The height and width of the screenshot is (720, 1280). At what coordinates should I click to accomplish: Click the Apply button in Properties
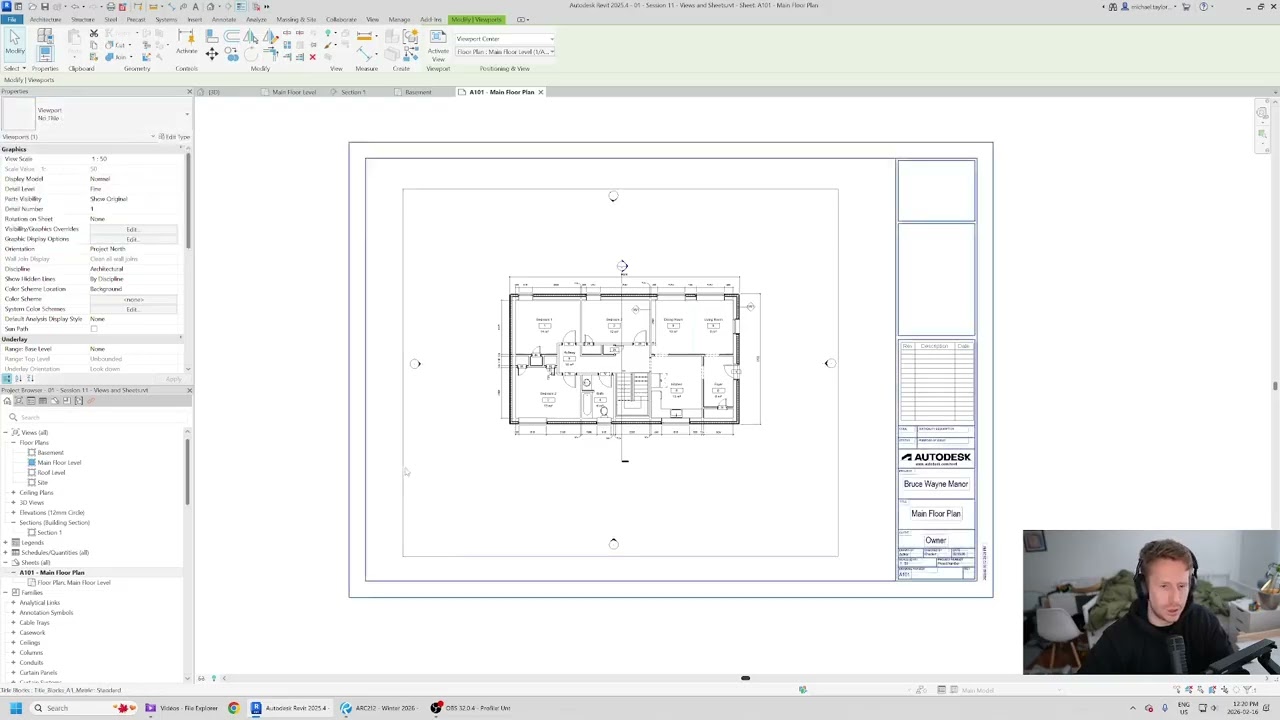point(174,379)
